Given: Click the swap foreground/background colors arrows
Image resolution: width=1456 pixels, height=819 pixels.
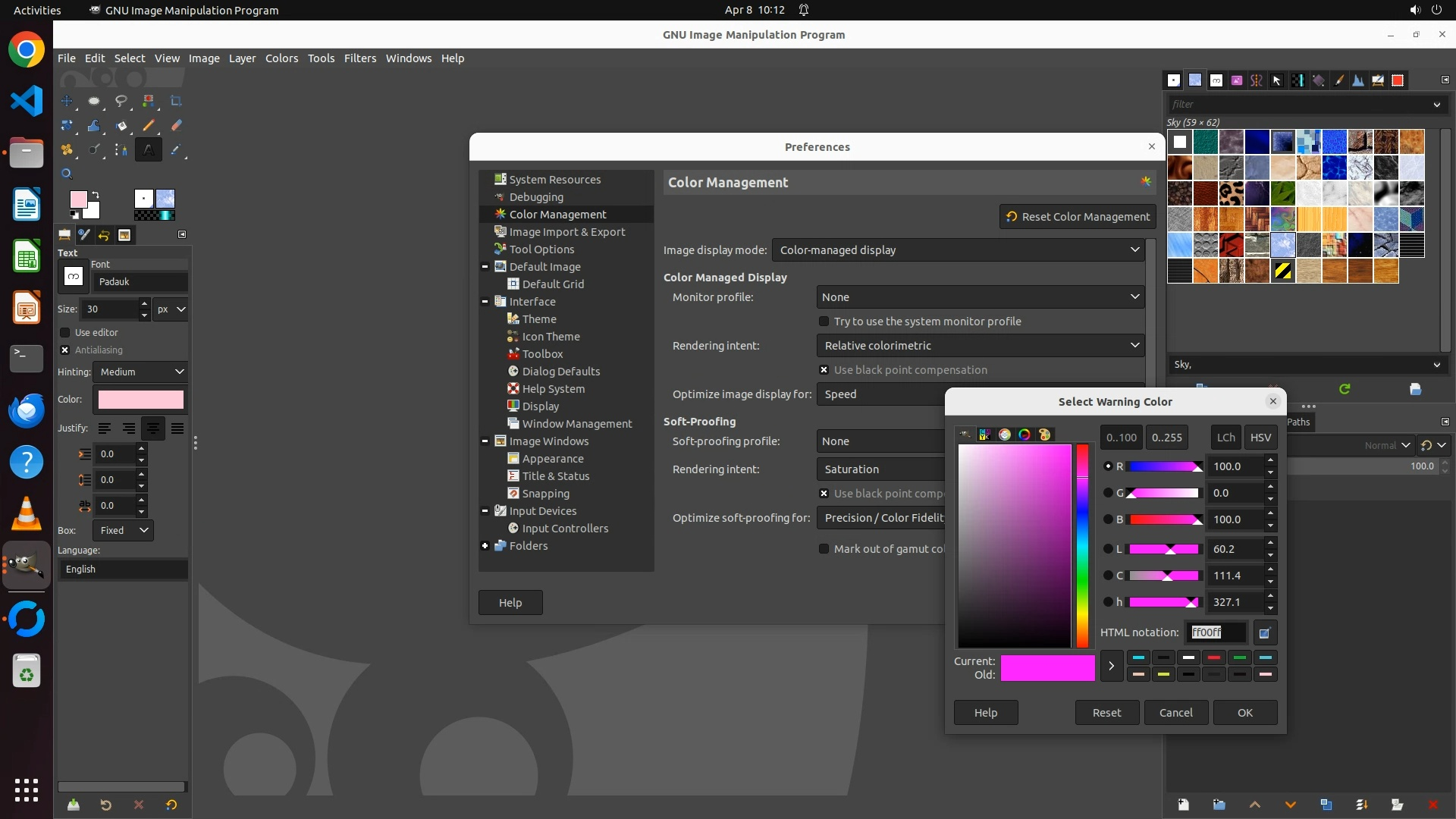Looking at the screenshot, I should (96, 195).
